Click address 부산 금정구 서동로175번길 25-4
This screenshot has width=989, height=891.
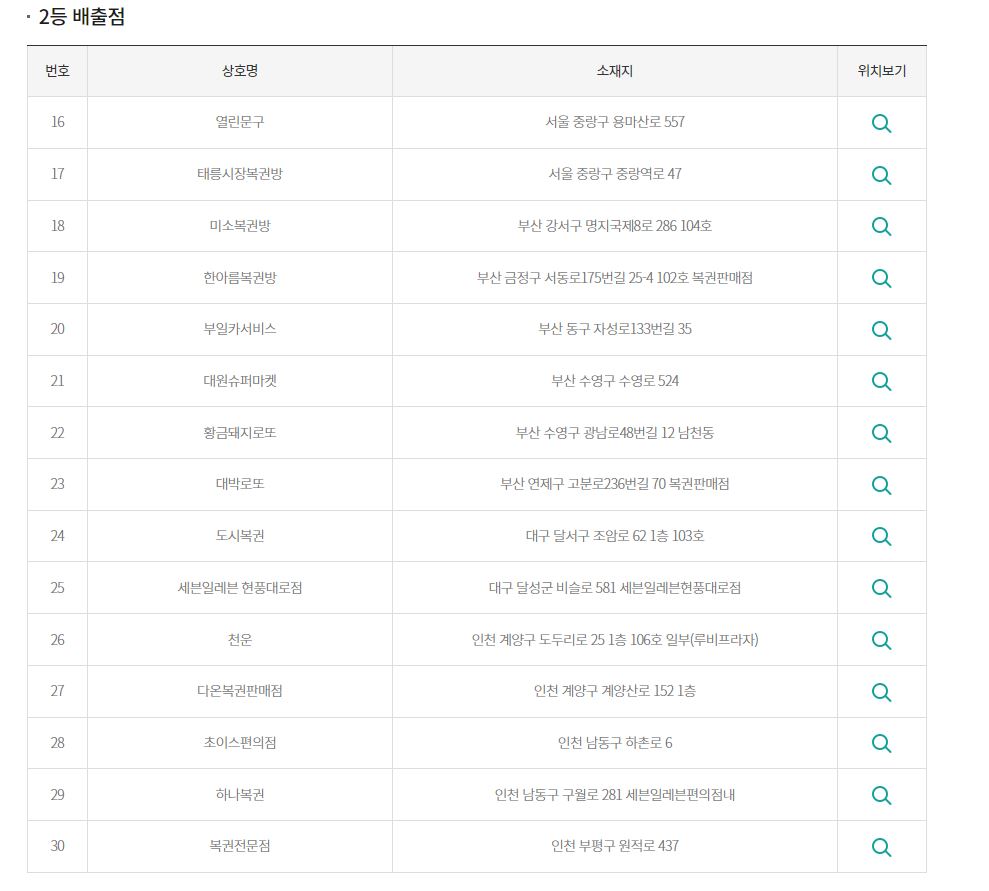click(x=565, y=277)
